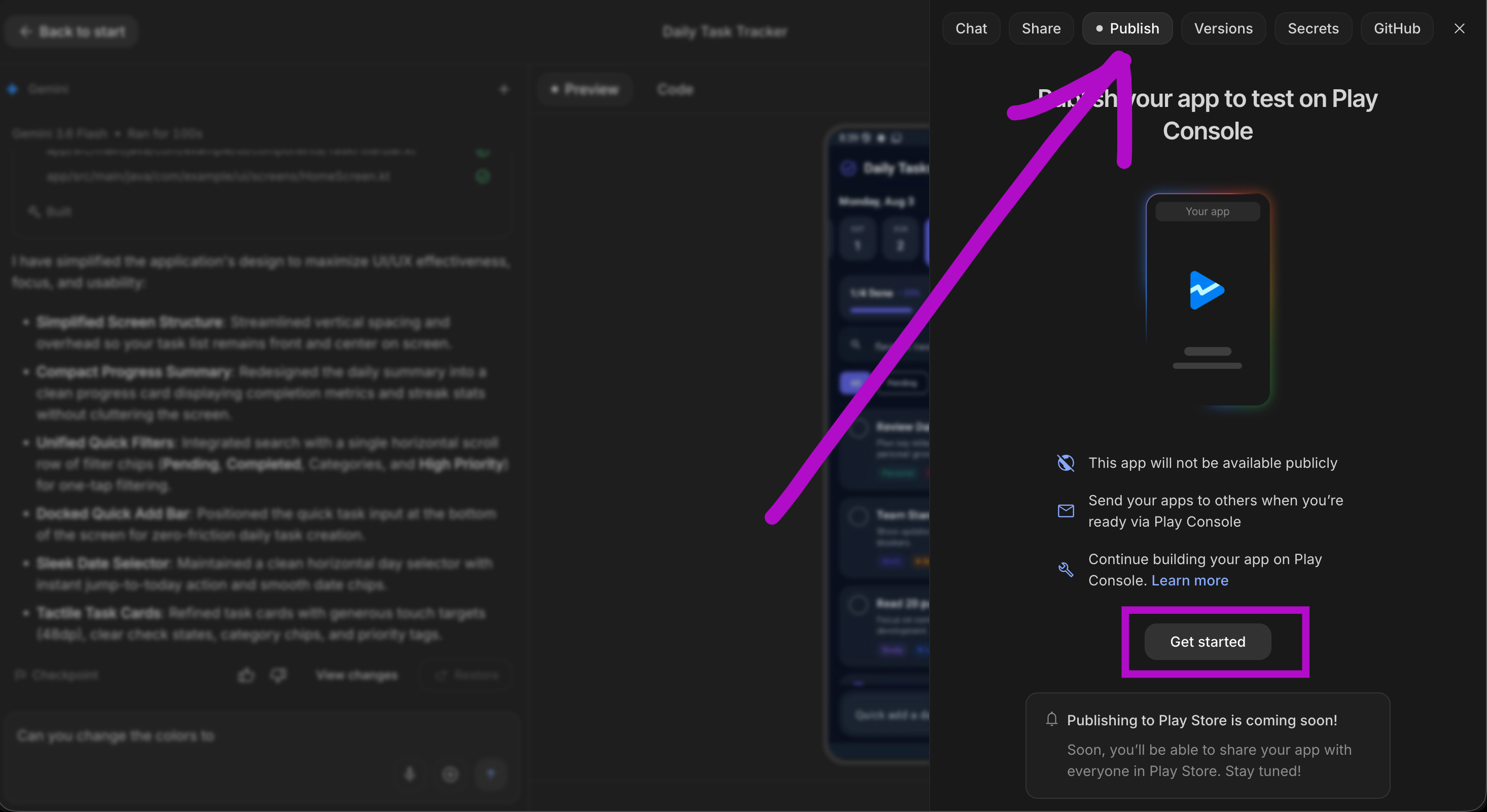Go to the Secrets tab
1487x812 pixels.
[1313, 28]
